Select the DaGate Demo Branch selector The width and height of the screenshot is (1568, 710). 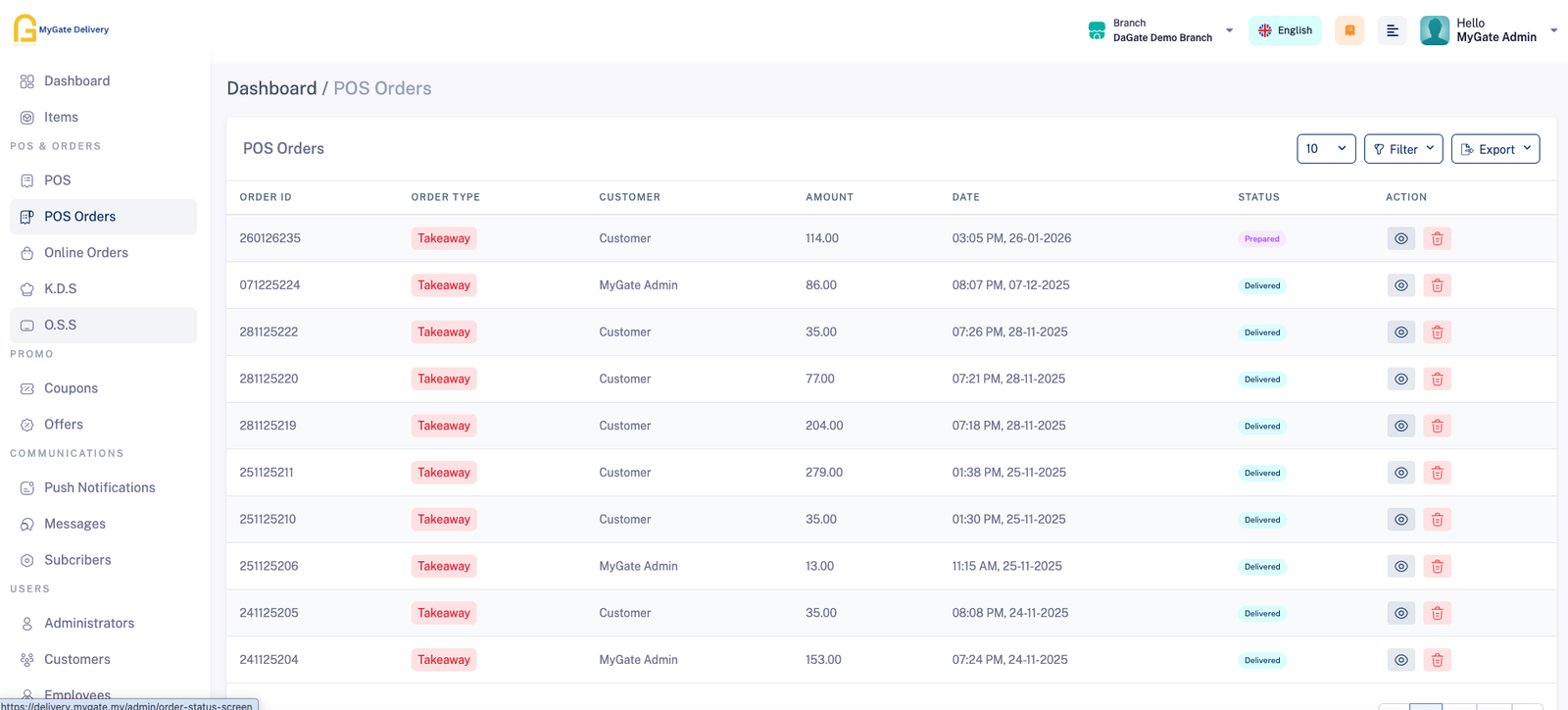(1161, 30)
